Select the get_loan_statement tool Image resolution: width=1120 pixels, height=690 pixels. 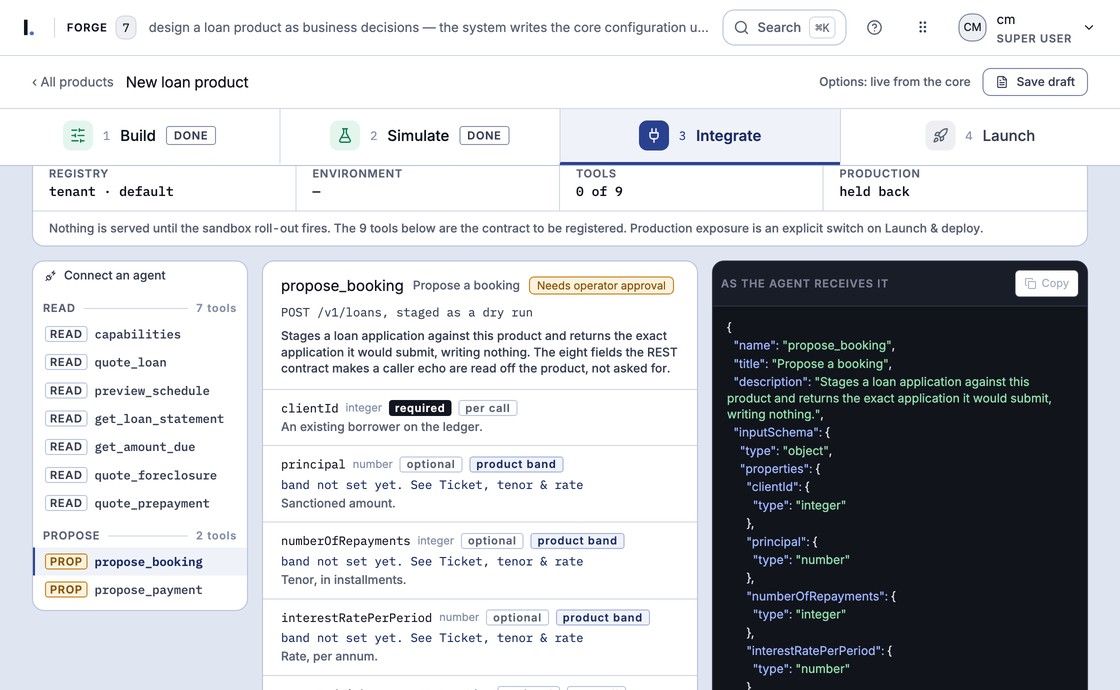[x=140, y=419]
